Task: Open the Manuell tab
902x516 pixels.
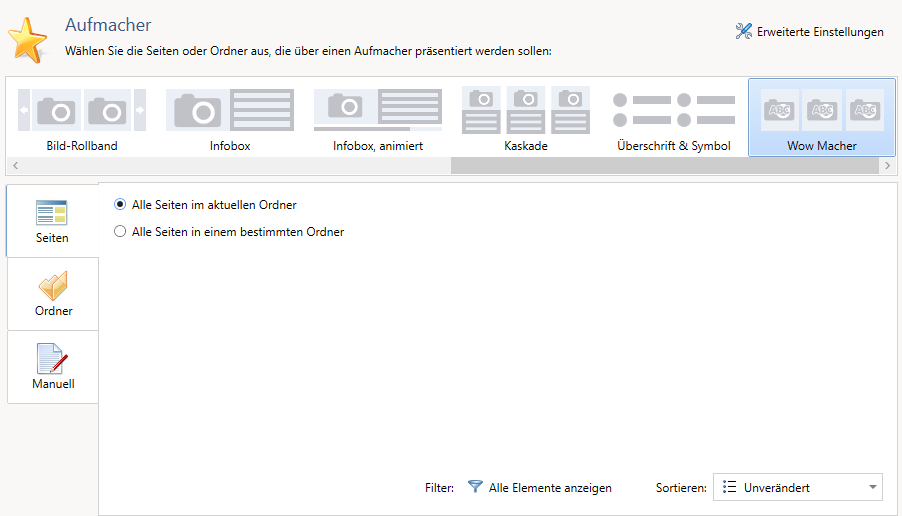Action: pos(53,367)
